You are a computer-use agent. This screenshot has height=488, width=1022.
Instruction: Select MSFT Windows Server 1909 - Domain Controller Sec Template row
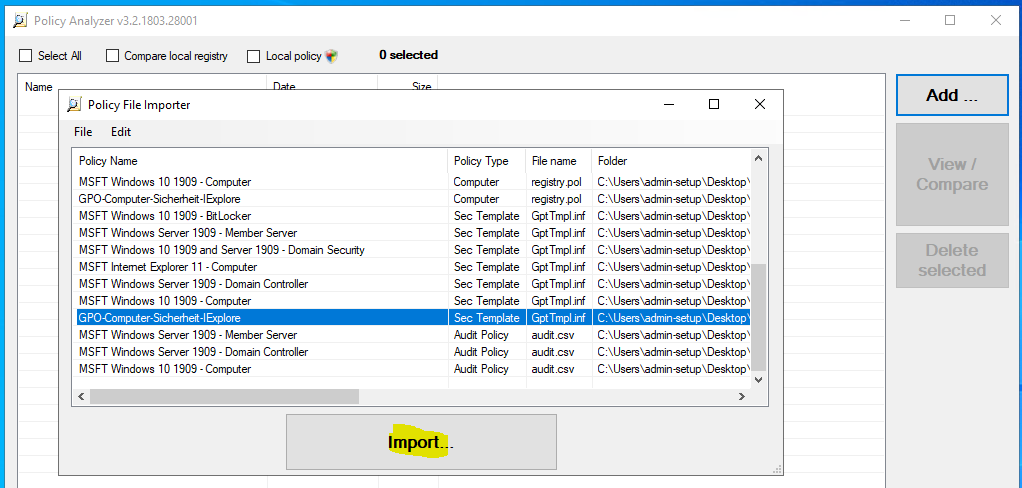[x=412, y=284]
